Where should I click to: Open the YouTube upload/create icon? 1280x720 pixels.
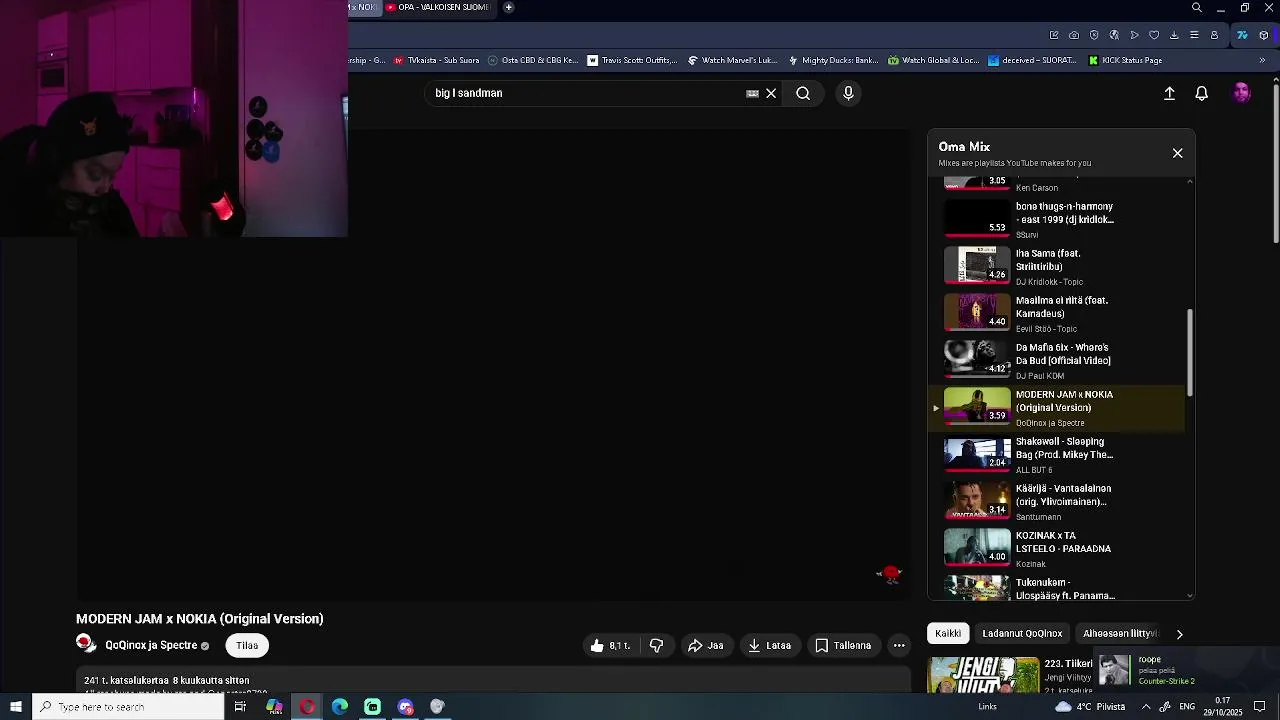(1169, 93)
